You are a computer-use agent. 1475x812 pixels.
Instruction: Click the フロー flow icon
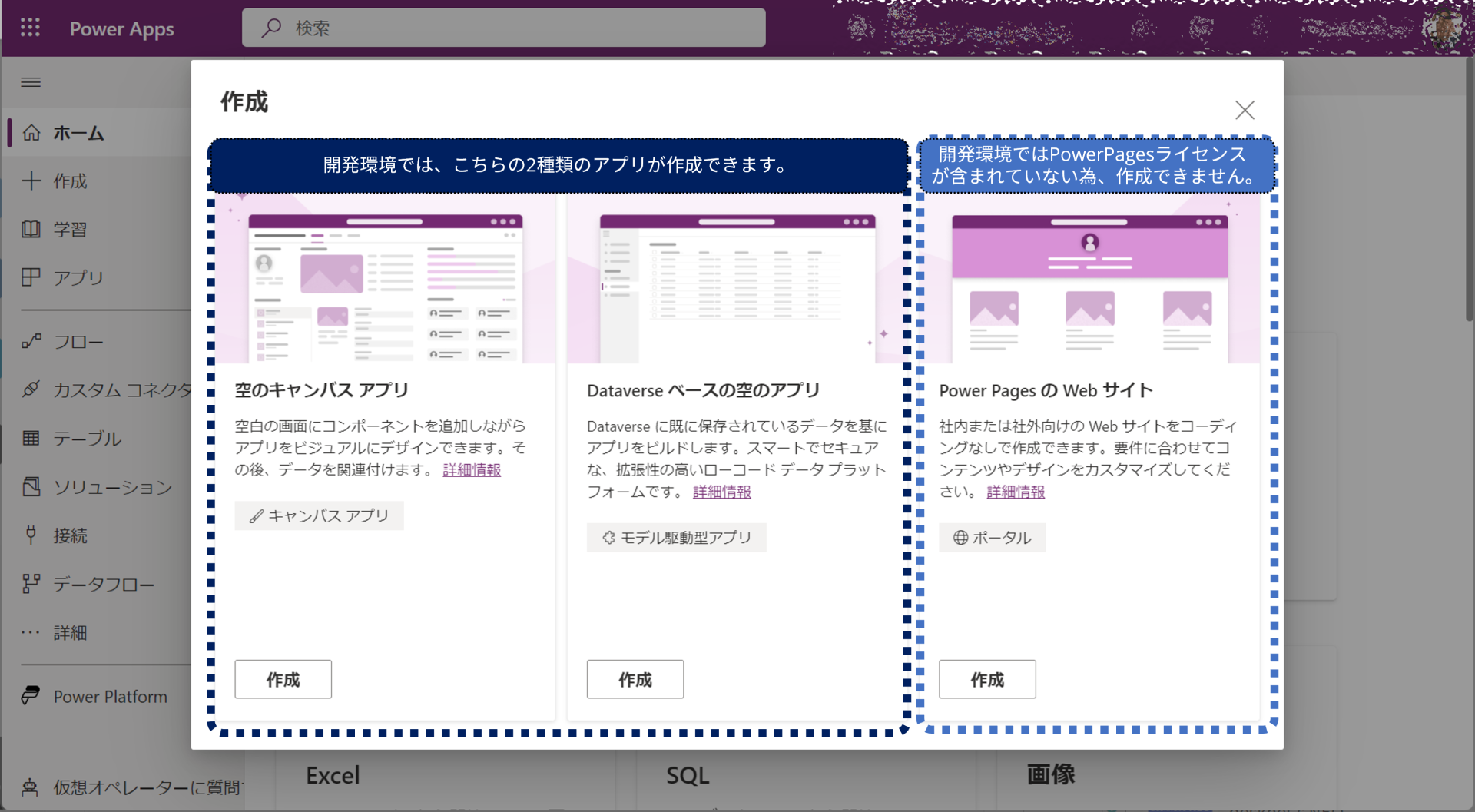pyautogui.click(x=31, y=341)
